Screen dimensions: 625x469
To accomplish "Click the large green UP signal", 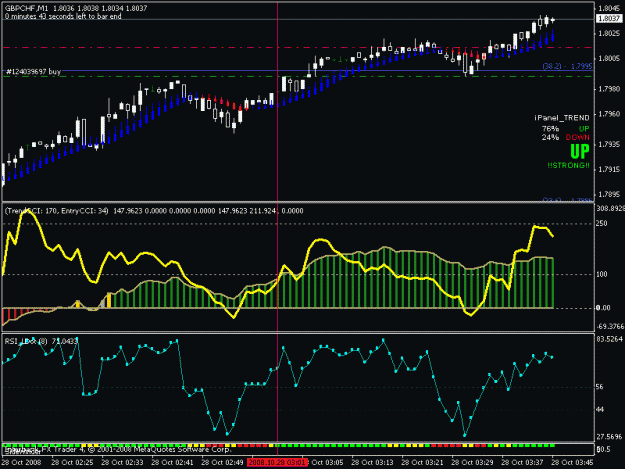I will (x=580, y=152).
